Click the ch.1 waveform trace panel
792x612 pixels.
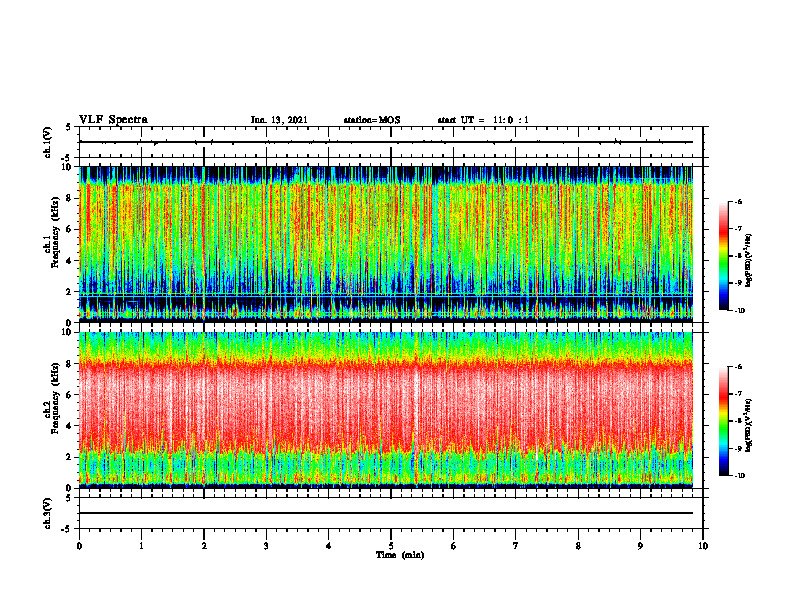(391, 142)
